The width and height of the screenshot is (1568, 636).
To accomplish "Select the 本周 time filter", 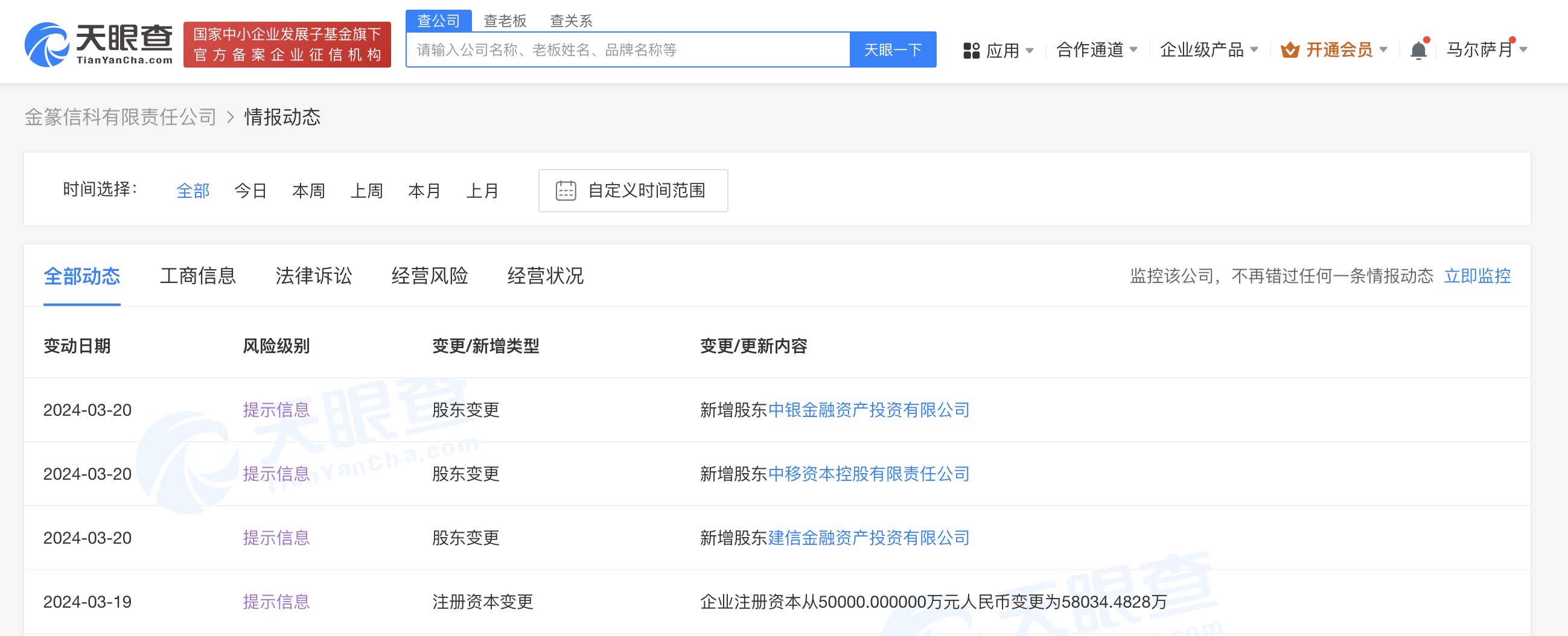I will point(308,191).
